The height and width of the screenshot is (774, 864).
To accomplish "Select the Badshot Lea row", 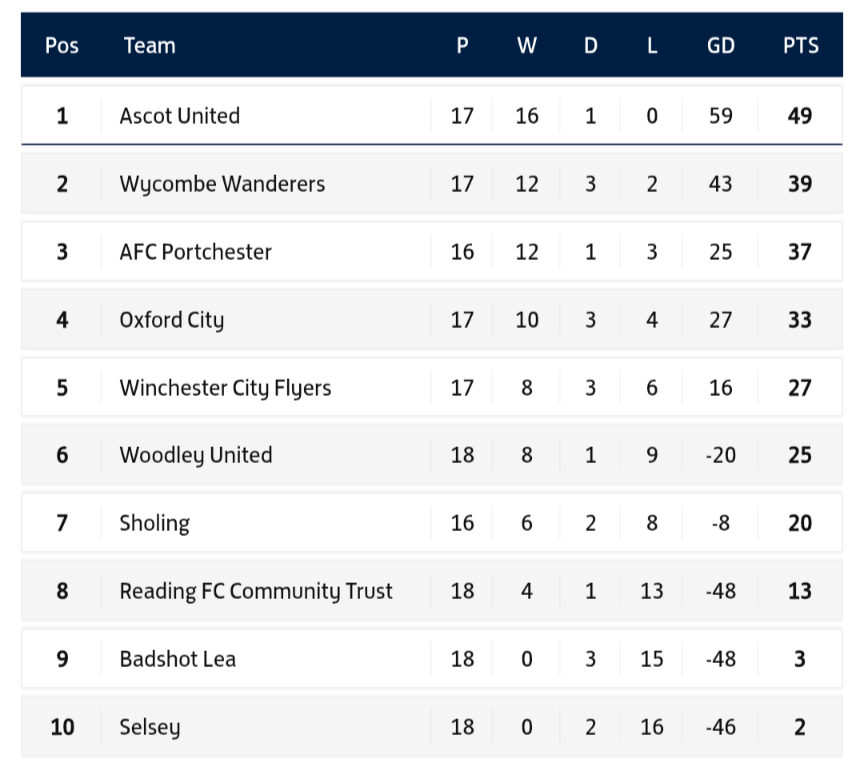I will pos(431,659).
